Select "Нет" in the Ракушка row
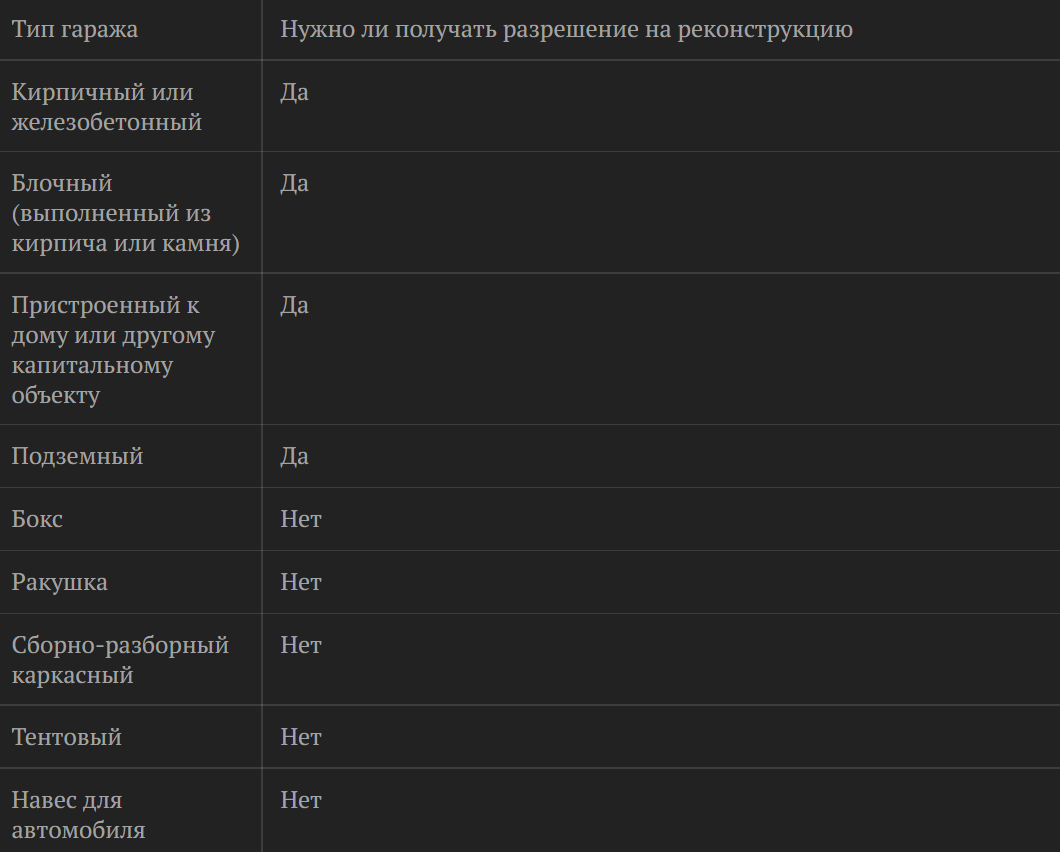This screenshot has width=1060, height=852. [x=301, y=582]
